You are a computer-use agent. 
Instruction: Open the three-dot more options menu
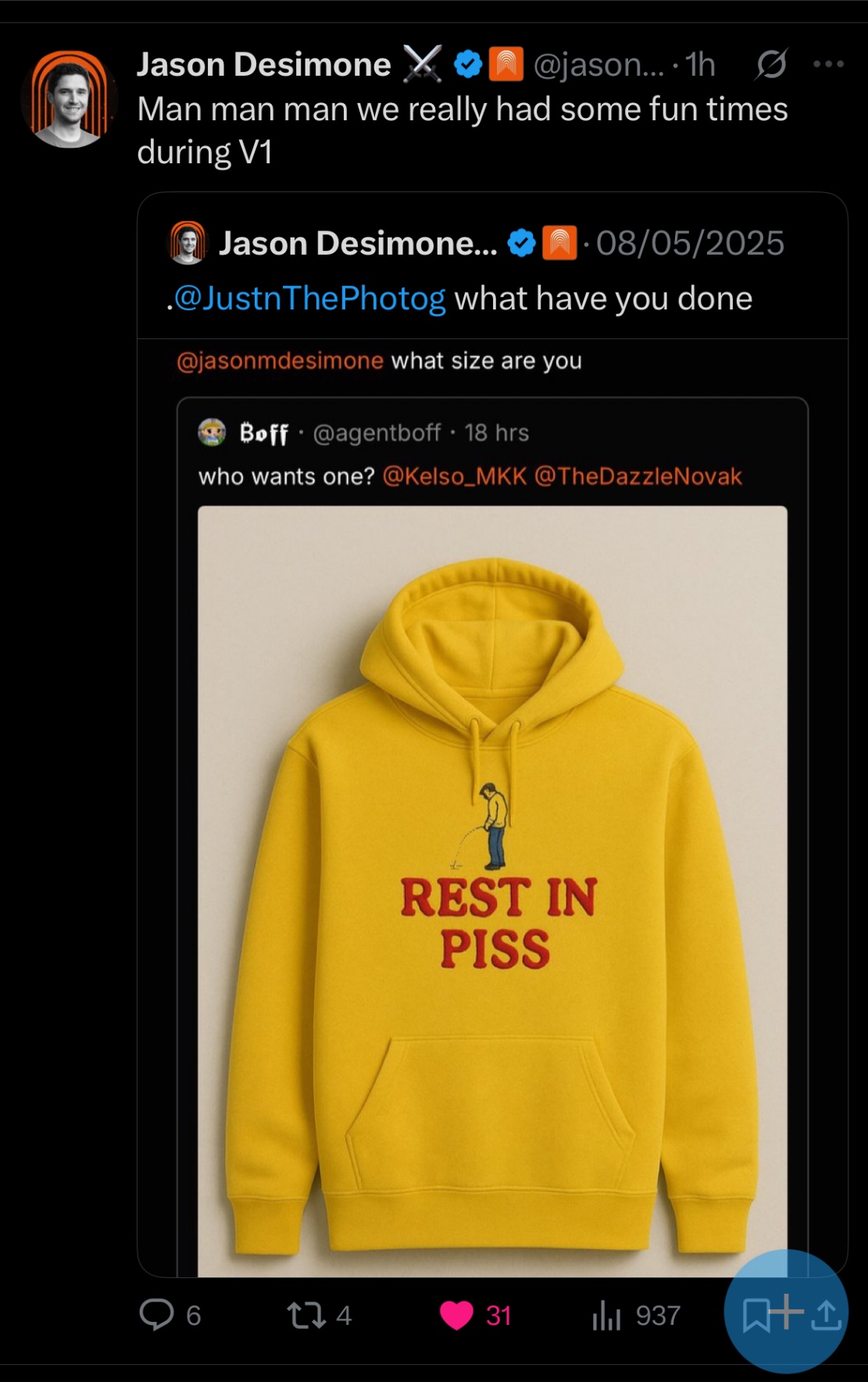pos(828,65)
